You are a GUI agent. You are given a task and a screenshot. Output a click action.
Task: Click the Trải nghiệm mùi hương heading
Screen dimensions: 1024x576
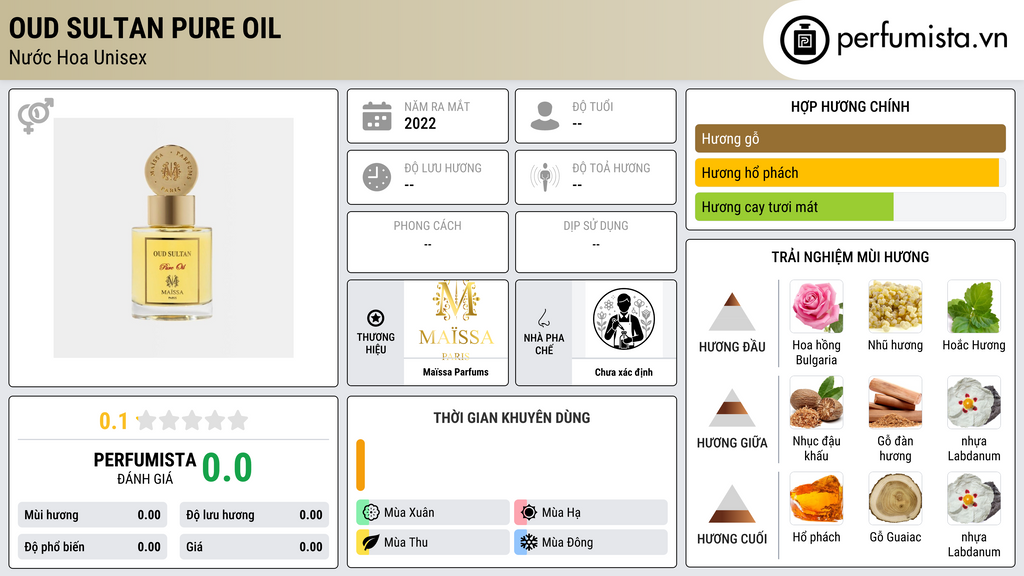point(850,257)
